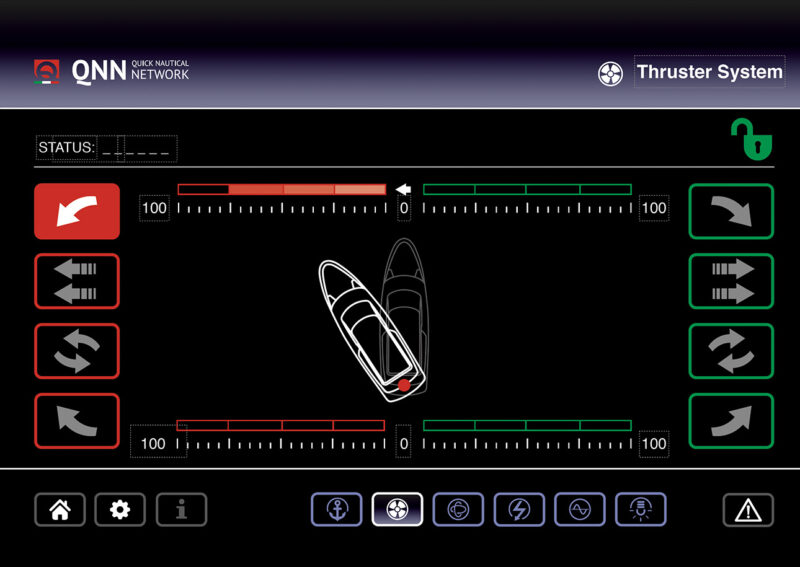Tap the red counter-clockwise rotate button

pyautogui.click(x=77, y=351)
